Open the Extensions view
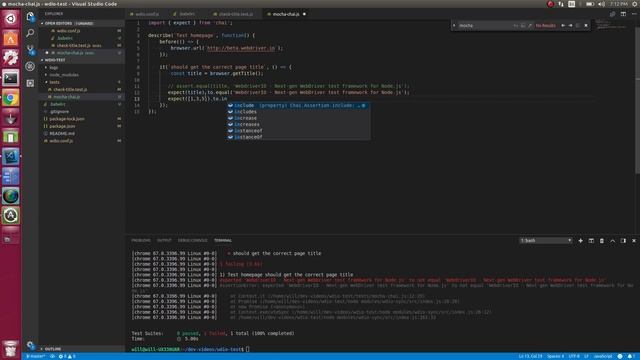Viewport: 640px width, 360px height. coord(30,83)
